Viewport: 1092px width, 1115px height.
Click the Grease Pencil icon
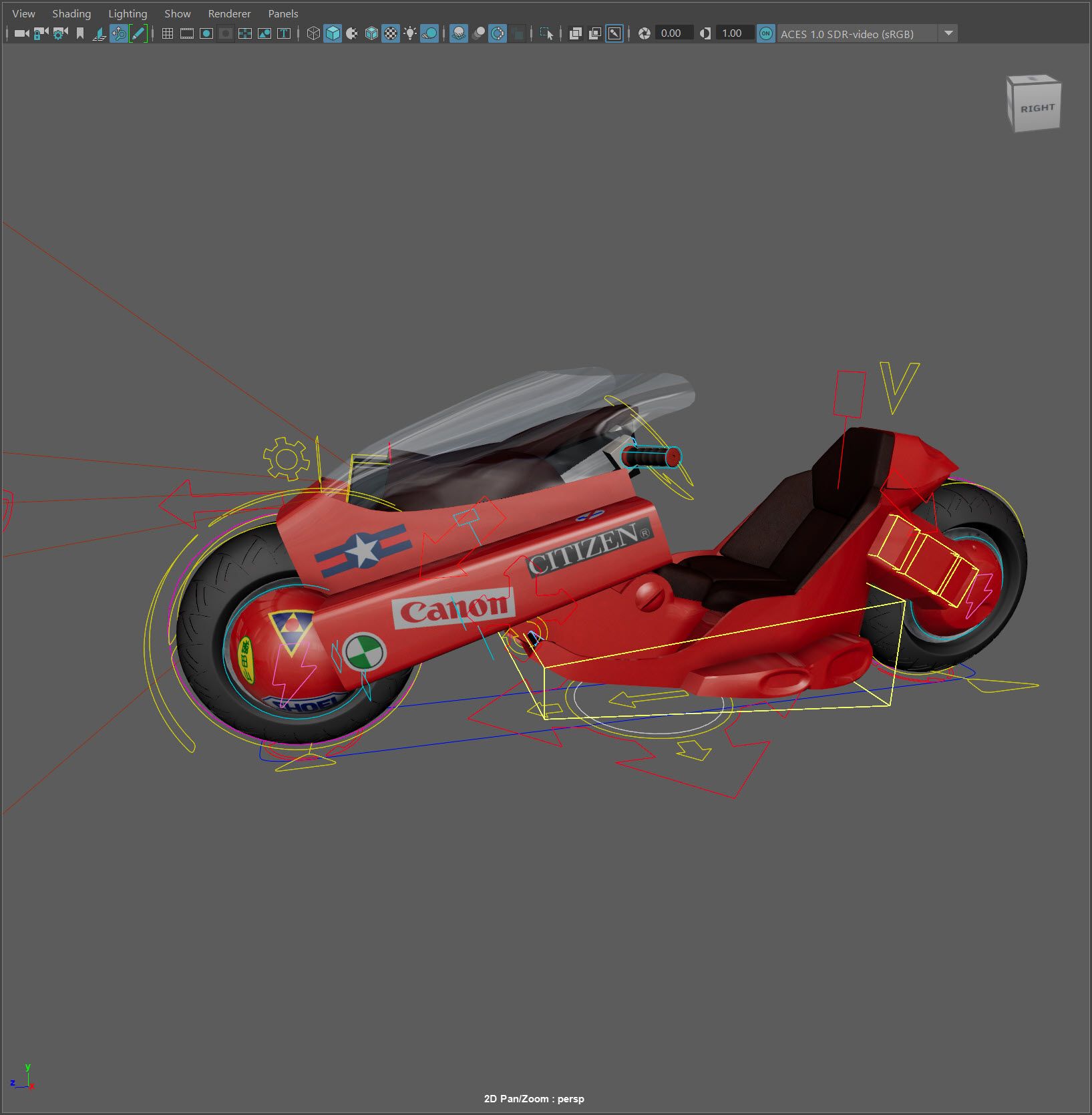138,33
